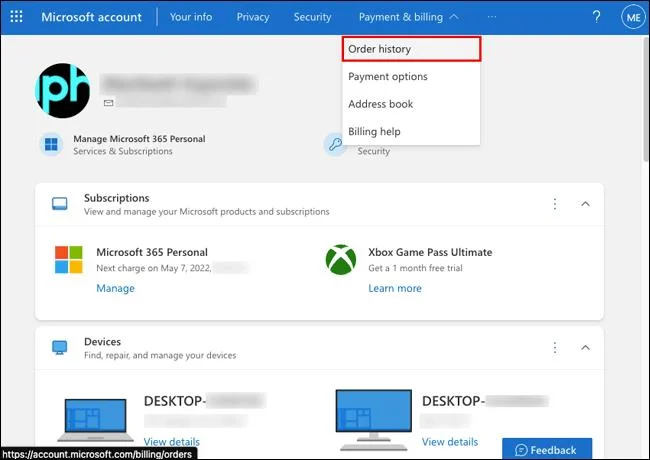Click the Subscriptions card laptop icon
The image size is (650, 460).
pyautogui.click(x=60, y=203)
